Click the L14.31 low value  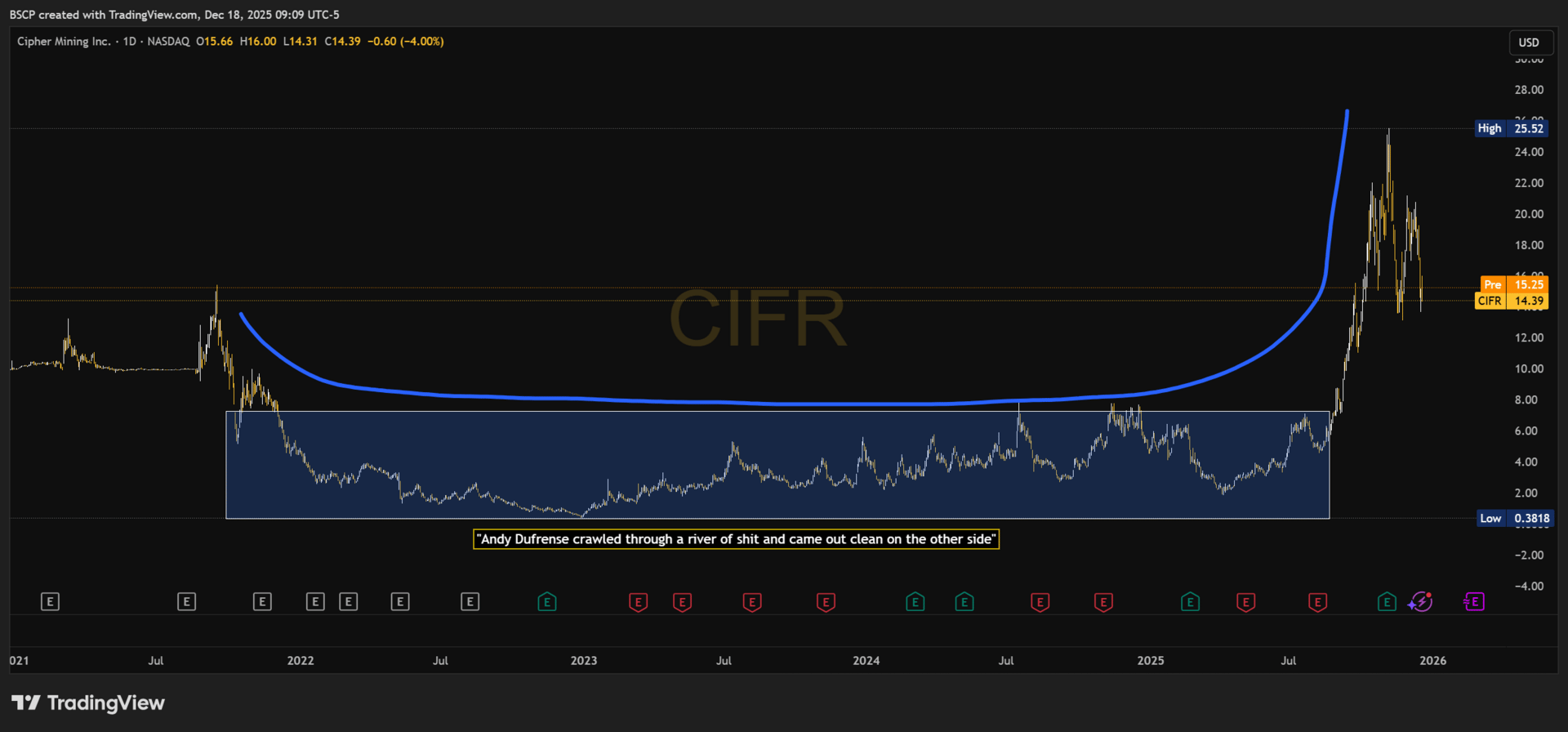point(300,42)
